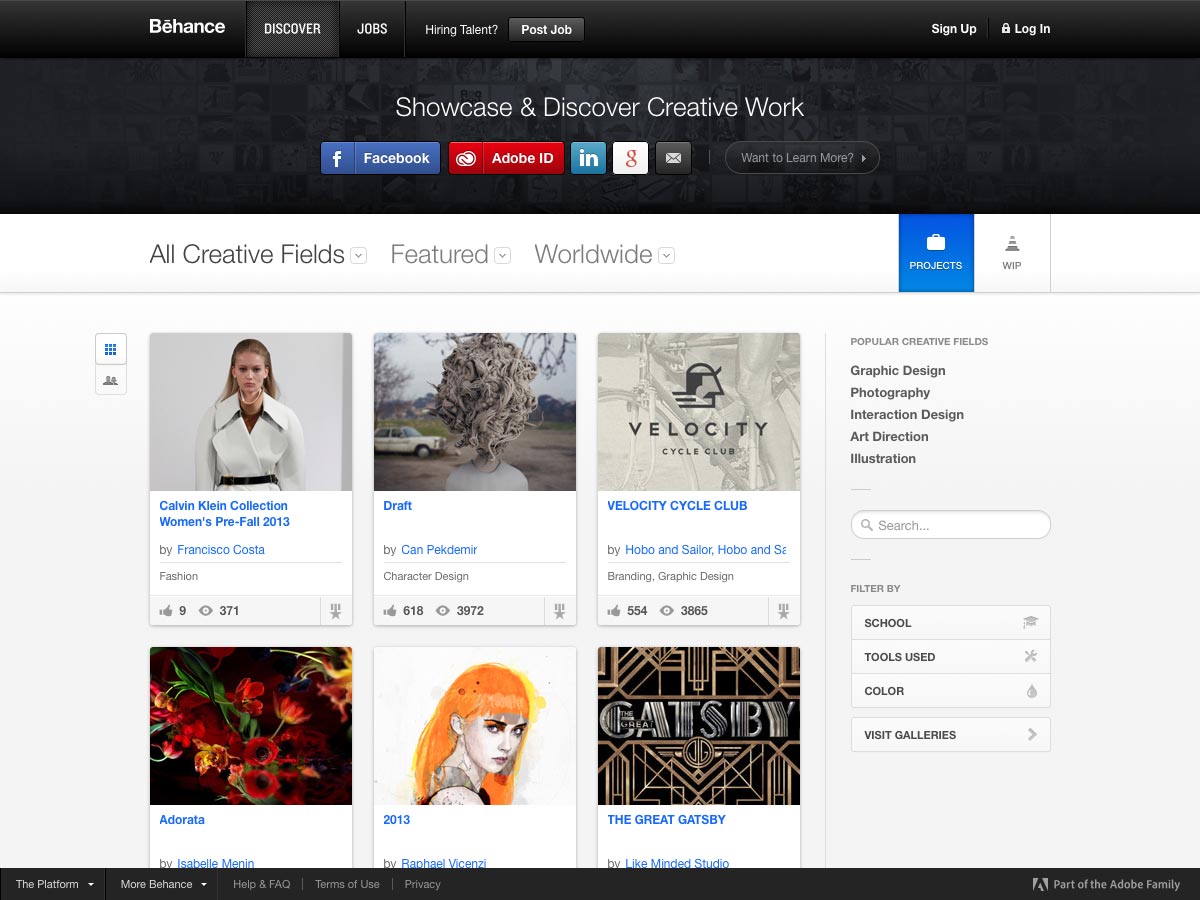The width and height of the screenshot is (1200, 900).
Task: Open the Draft project thumbnail
Action: pos(475,412)
